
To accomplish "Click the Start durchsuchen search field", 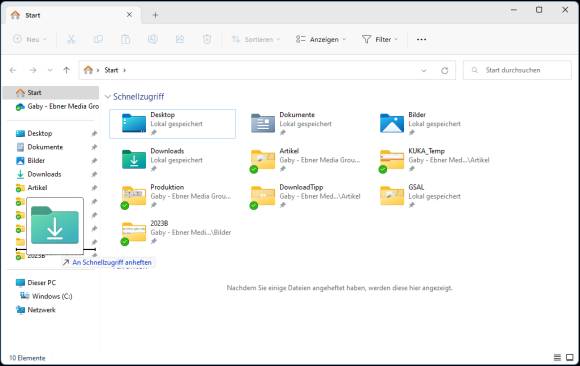I will click(517, 70).
